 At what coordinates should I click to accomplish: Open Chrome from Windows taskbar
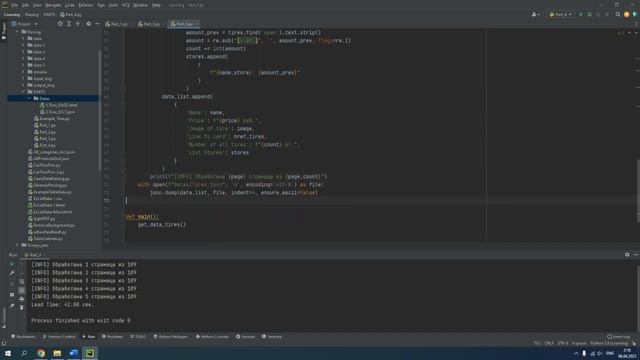[41, 353]
